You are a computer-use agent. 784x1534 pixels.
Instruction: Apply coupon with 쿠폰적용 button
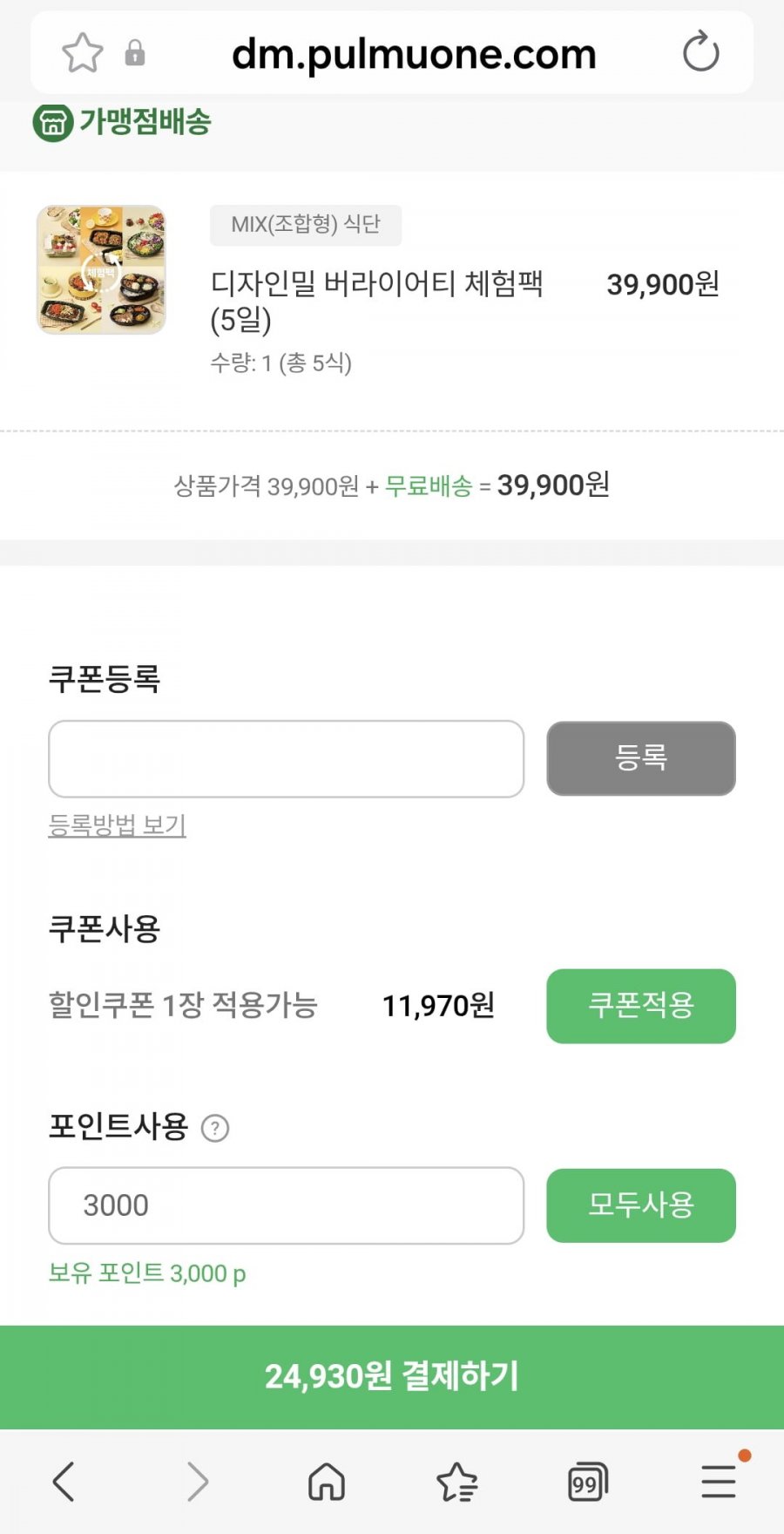641,1006
